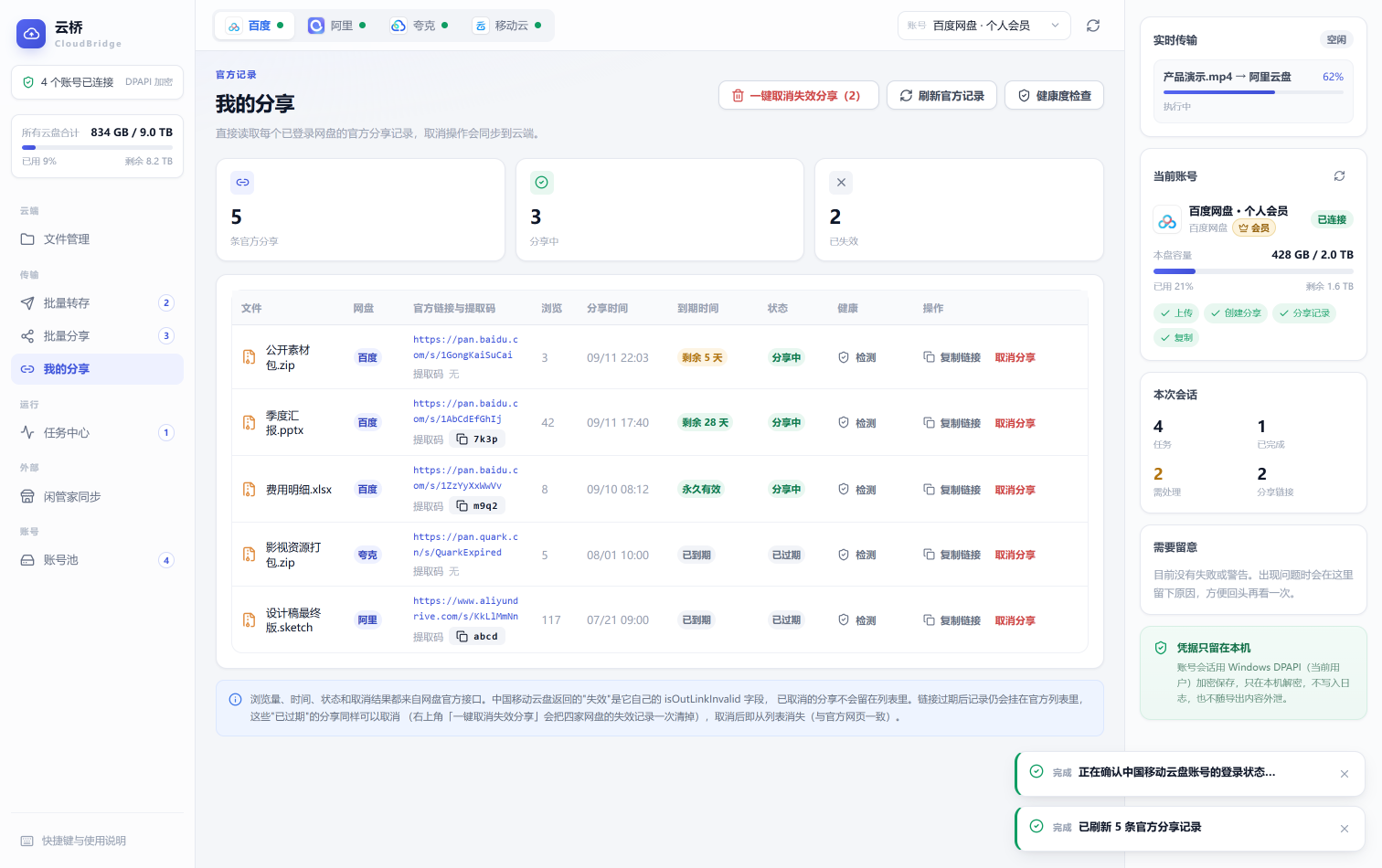Click the file icon of 影视资源打包.zip
1382x868 pixels.
[249, 555]
